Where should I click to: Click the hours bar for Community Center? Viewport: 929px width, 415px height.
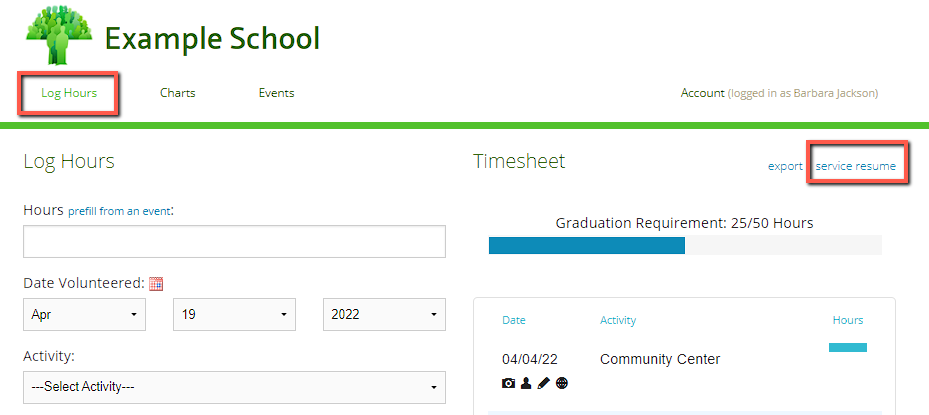pyautogui.click(x=848, y=347)
